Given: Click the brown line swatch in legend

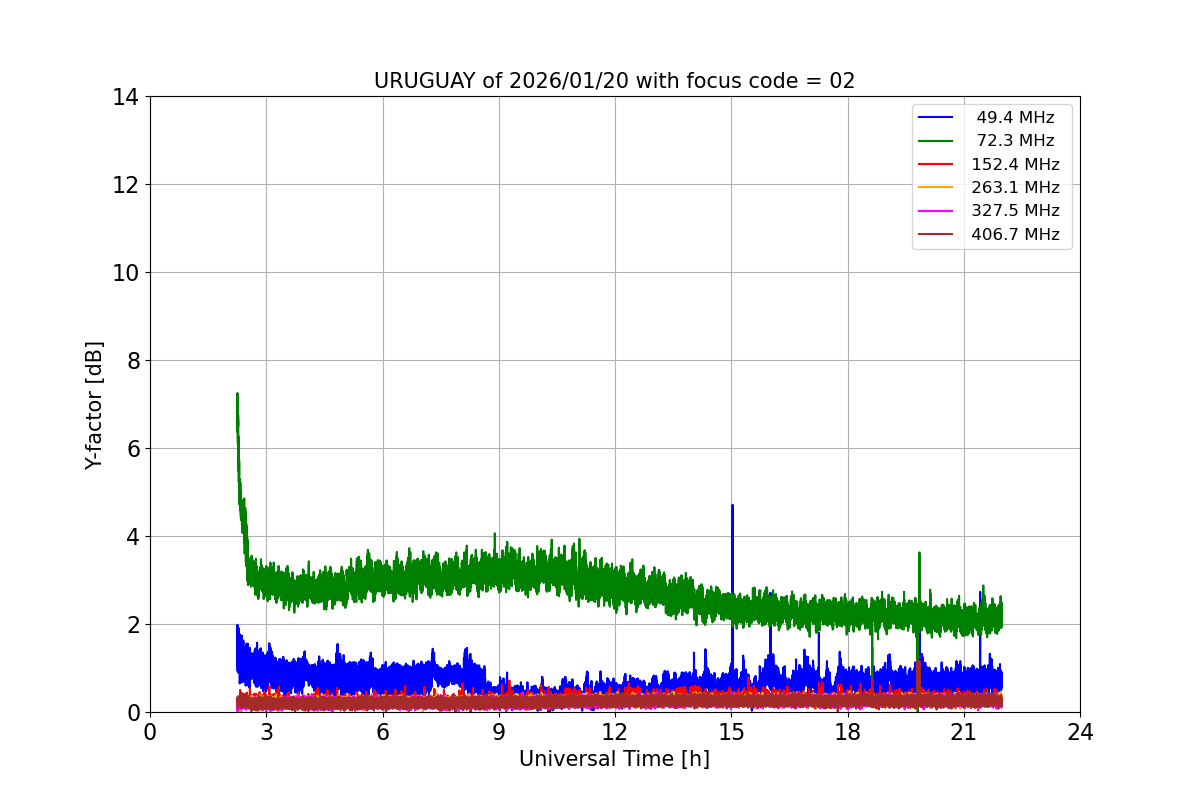Looking at the screenshot, I should 936,235.
